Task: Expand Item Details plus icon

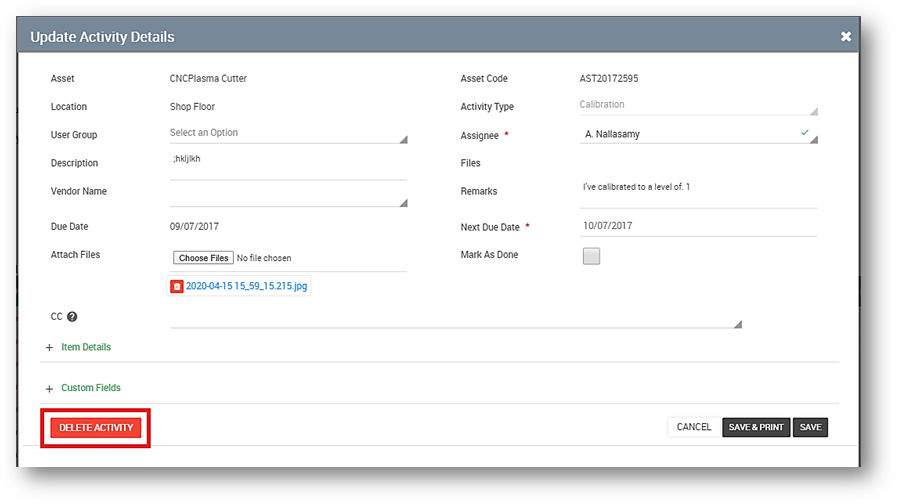Action: click(50, 347)
